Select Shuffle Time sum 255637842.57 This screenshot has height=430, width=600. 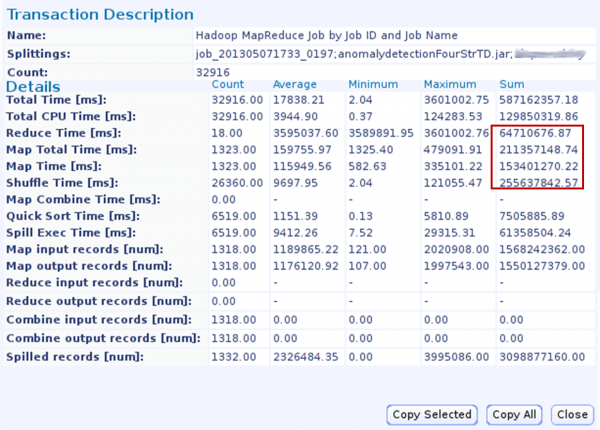539,183
